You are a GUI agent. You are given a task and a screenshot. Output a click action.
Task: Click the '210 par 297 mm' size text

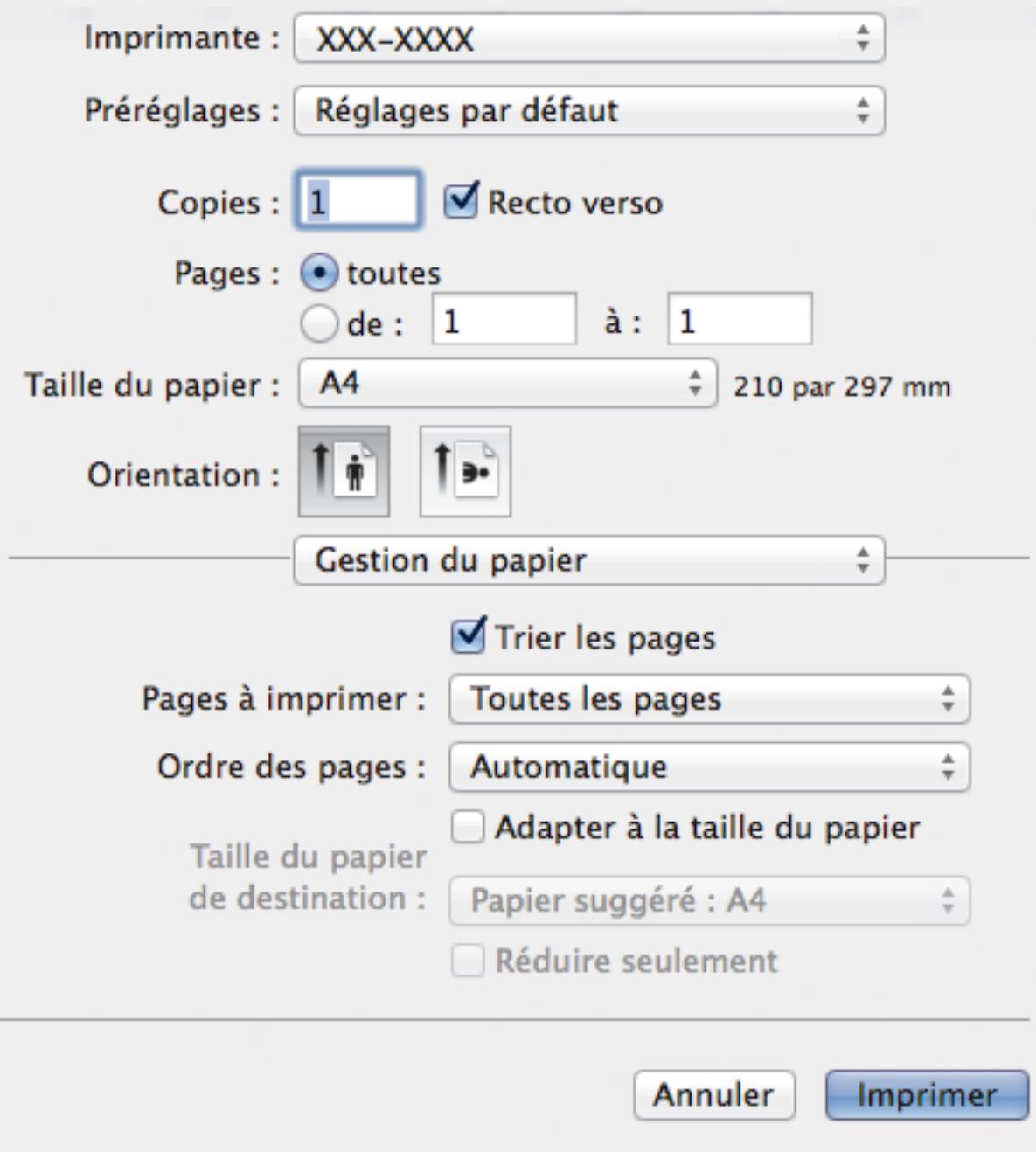pos(842,387)
